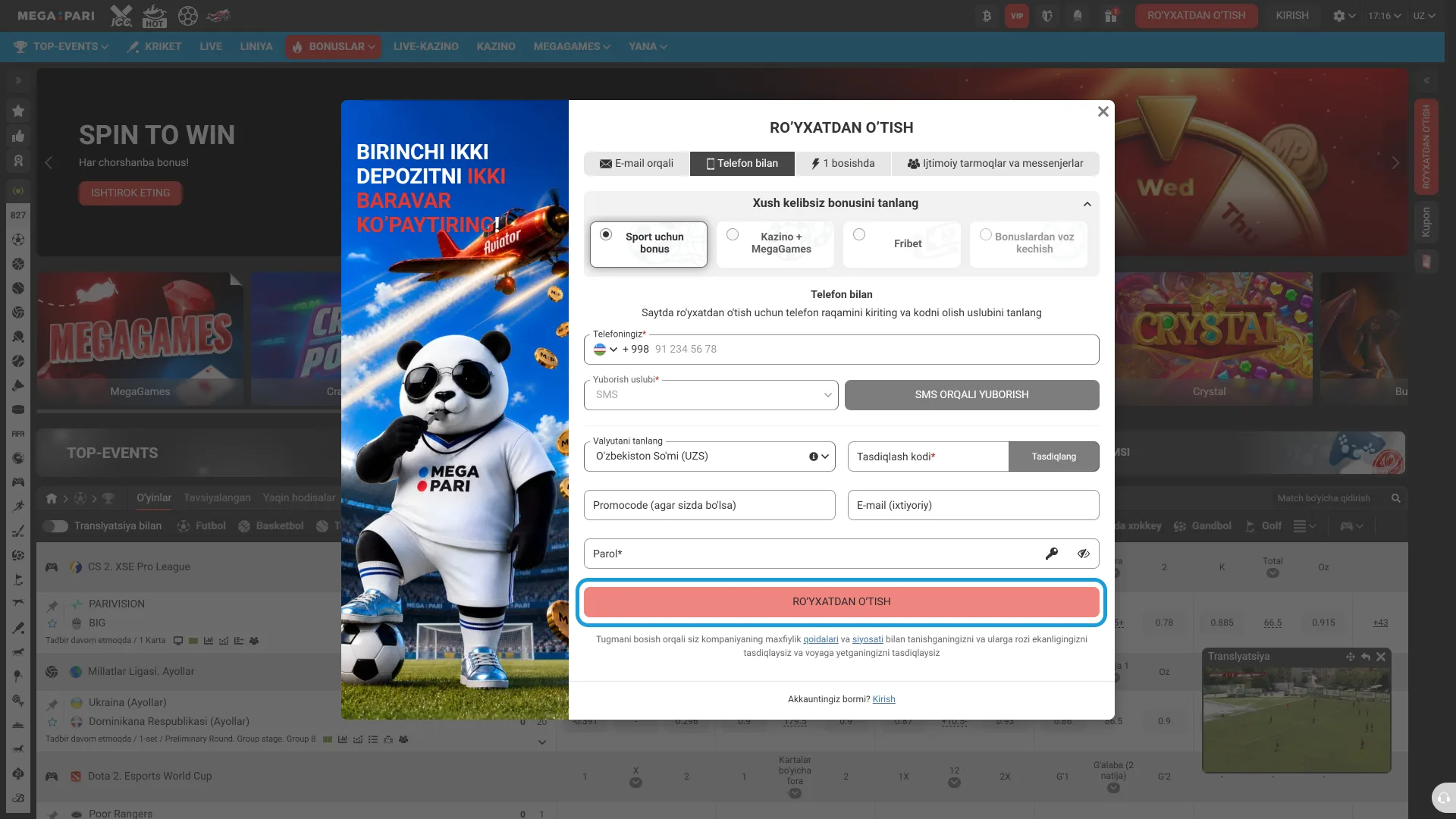
Task: Switch to E-mail orqali registration tab
Action: [637, 164]
